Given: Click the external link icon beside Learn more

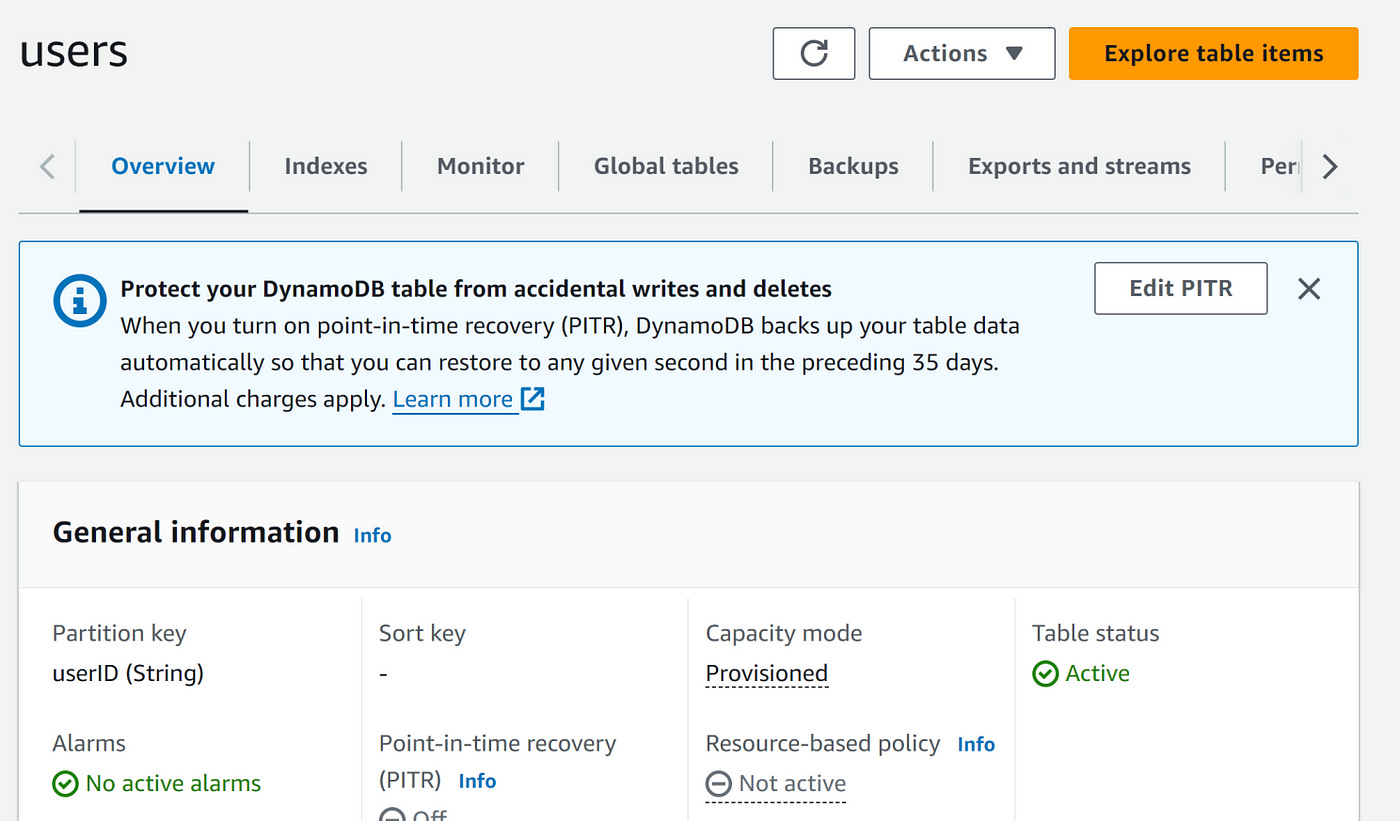Looking at the screenshot, I should pyautogui.click(x=533, y=398).
